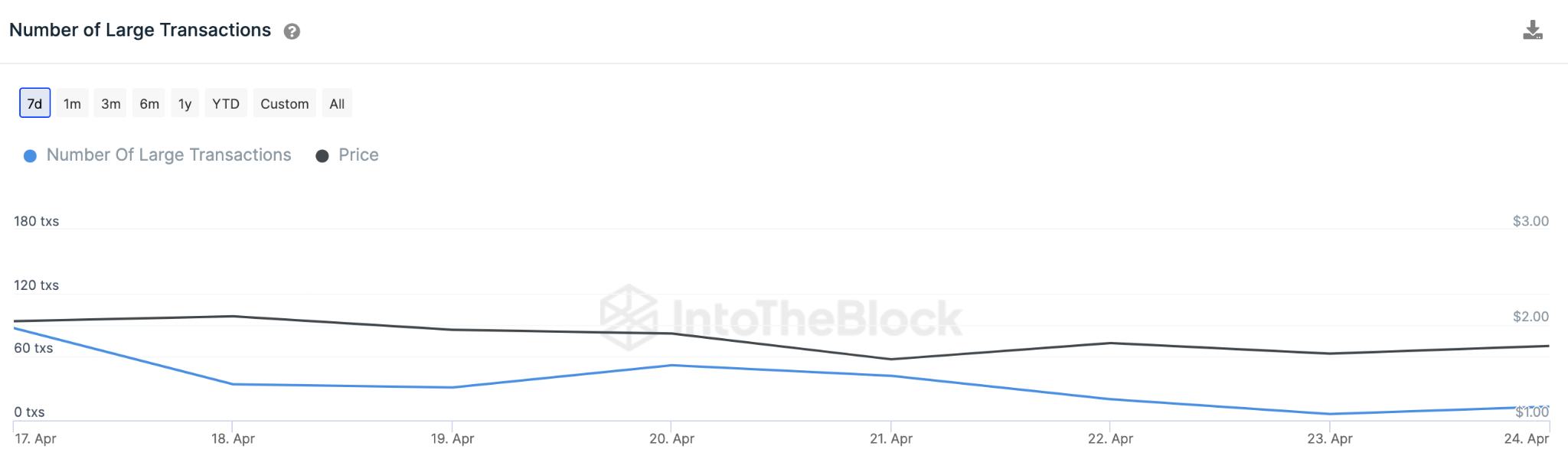Click the price line's 21. Apr dip
Screen dimensions: 1568x459
890,359
